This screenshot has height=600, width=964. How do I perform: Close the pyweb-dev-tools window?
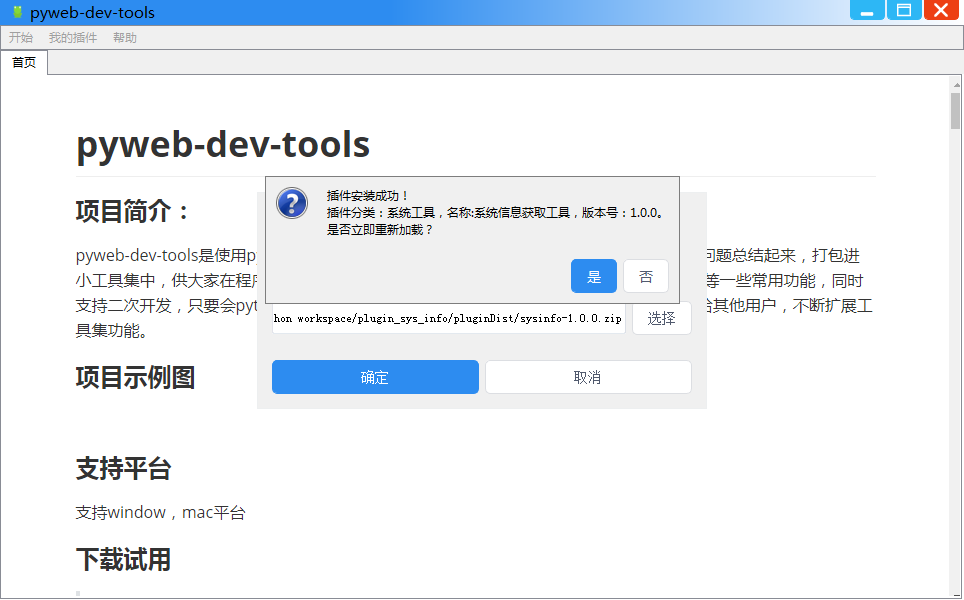943,11
